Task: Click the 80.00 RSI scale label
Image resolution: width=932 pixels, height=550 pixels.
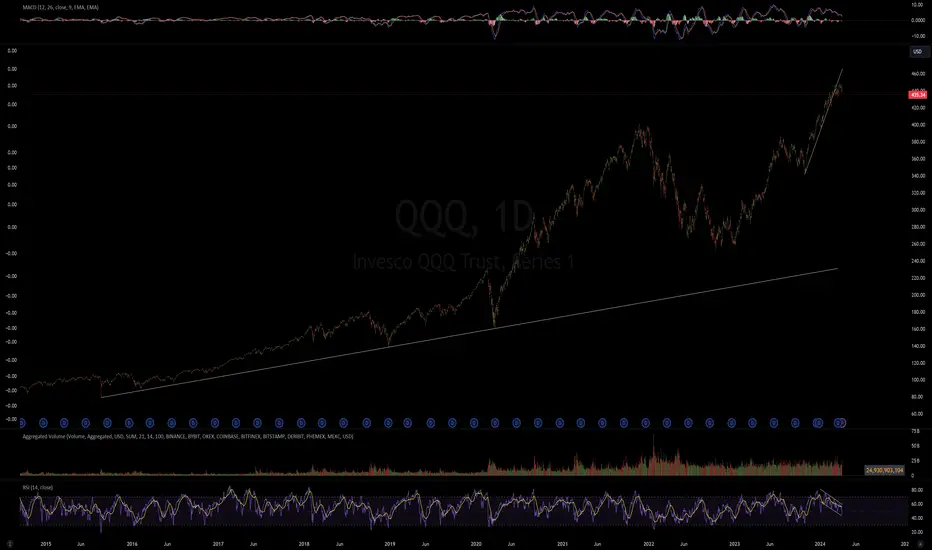Action: (917, 491)
